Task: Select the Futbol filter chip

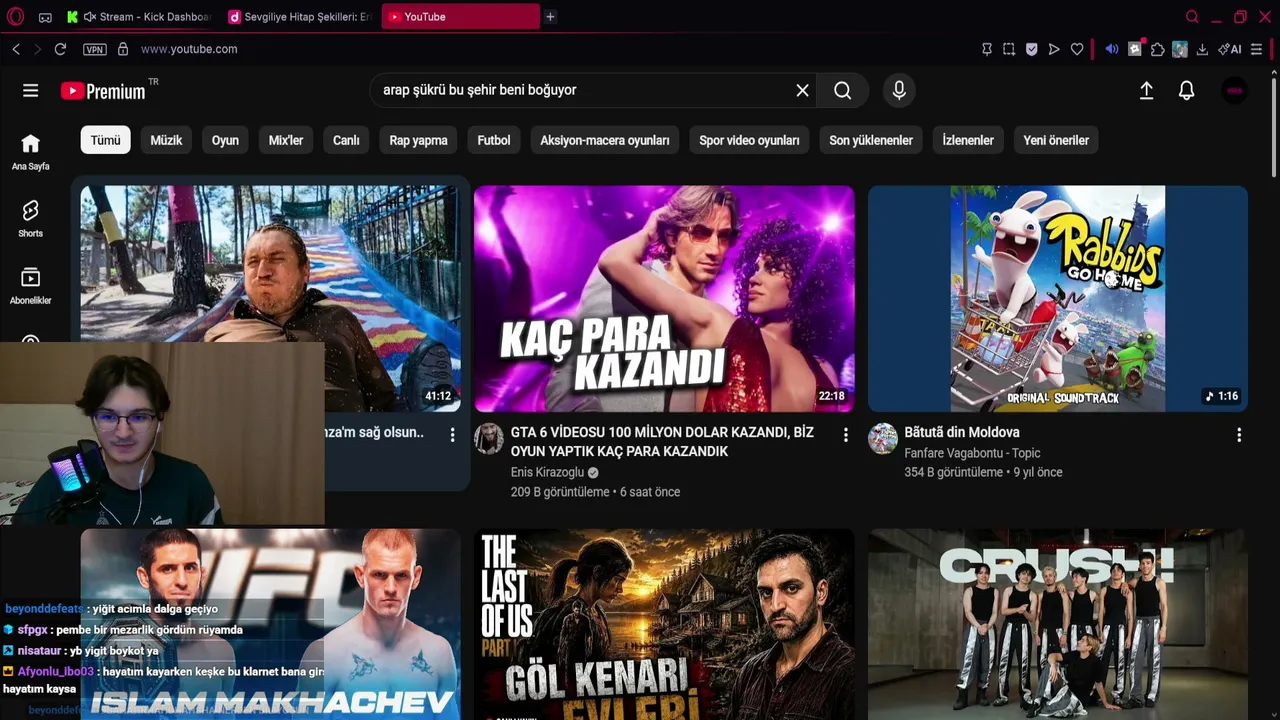Action: [494, 140]
